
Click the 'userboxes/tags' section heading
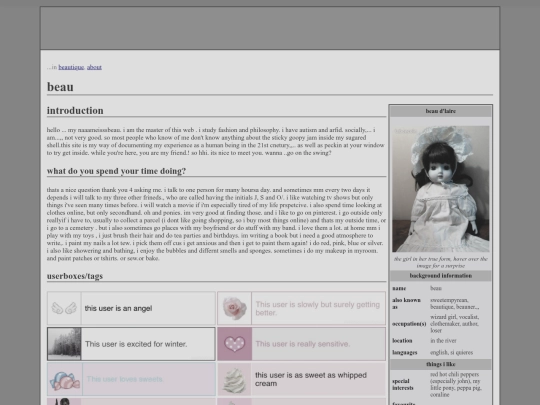(x=75, y=276)
